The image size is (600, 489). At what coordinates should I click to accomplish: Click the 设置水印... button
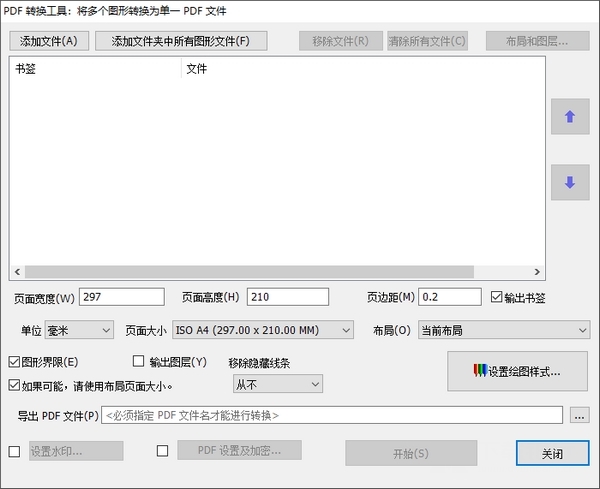(76, 451)
